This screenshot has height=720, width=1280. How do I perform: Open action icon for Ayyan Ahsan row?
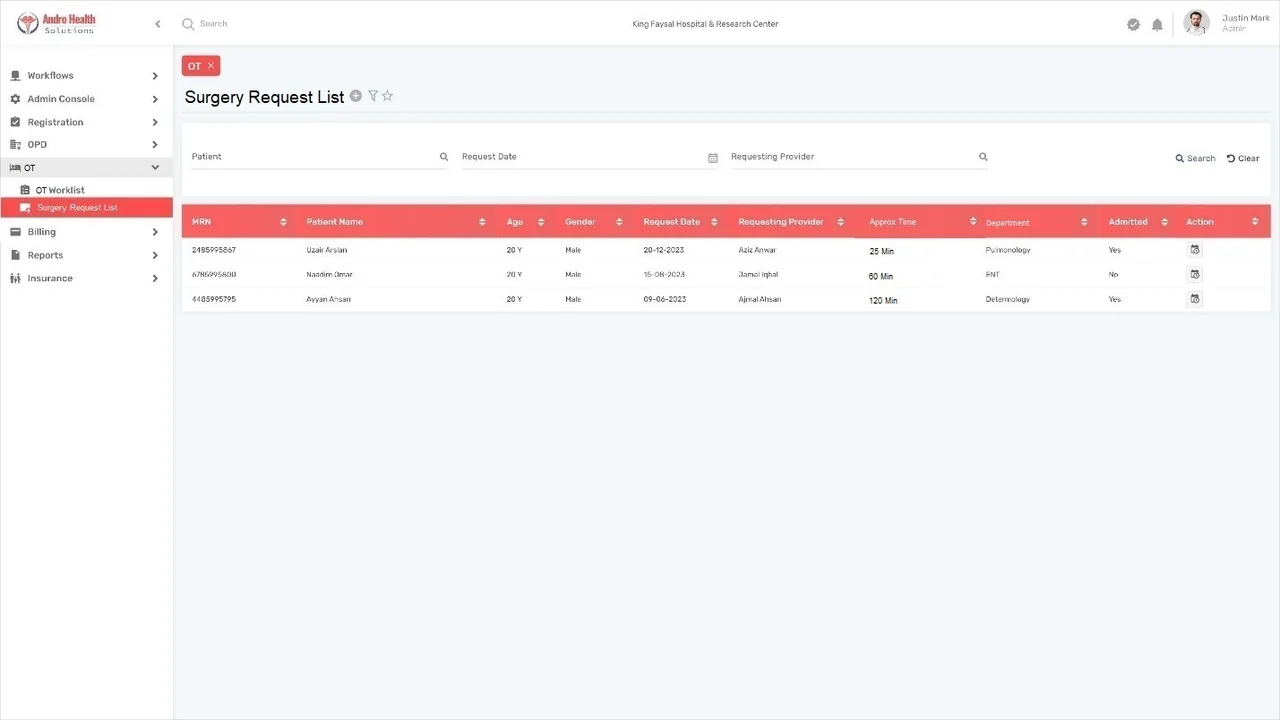[1194, 299]
